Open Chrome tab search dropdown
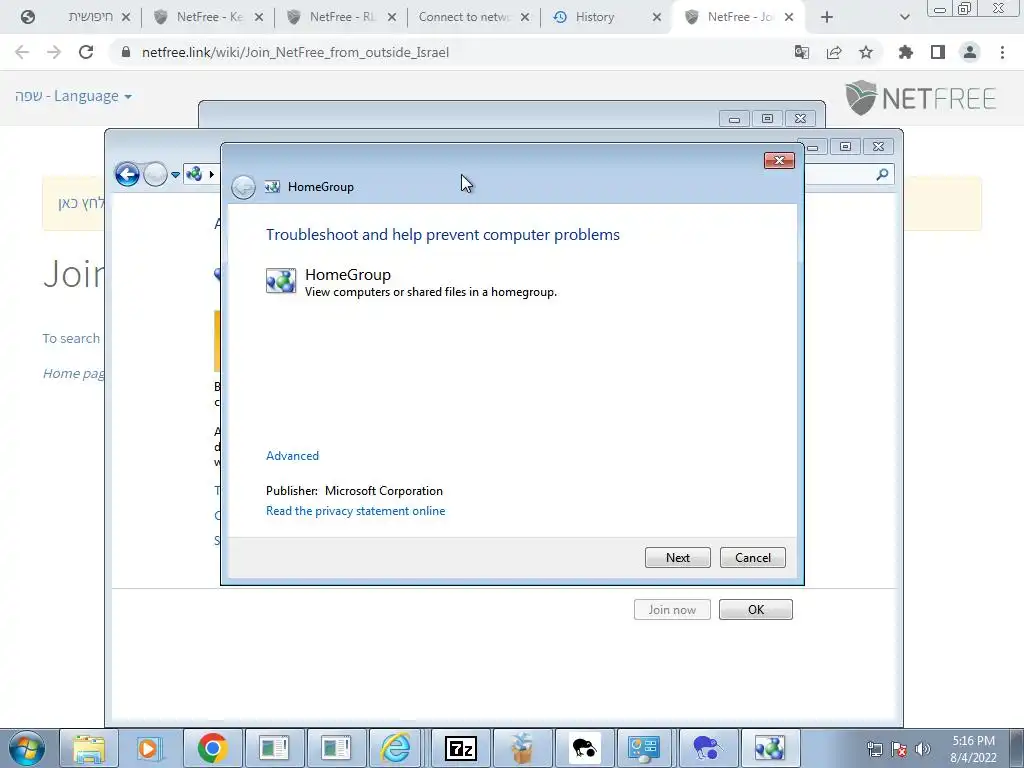Image resolution: width=1024 pixels, height=768 pixels. [x=904, y=17]
